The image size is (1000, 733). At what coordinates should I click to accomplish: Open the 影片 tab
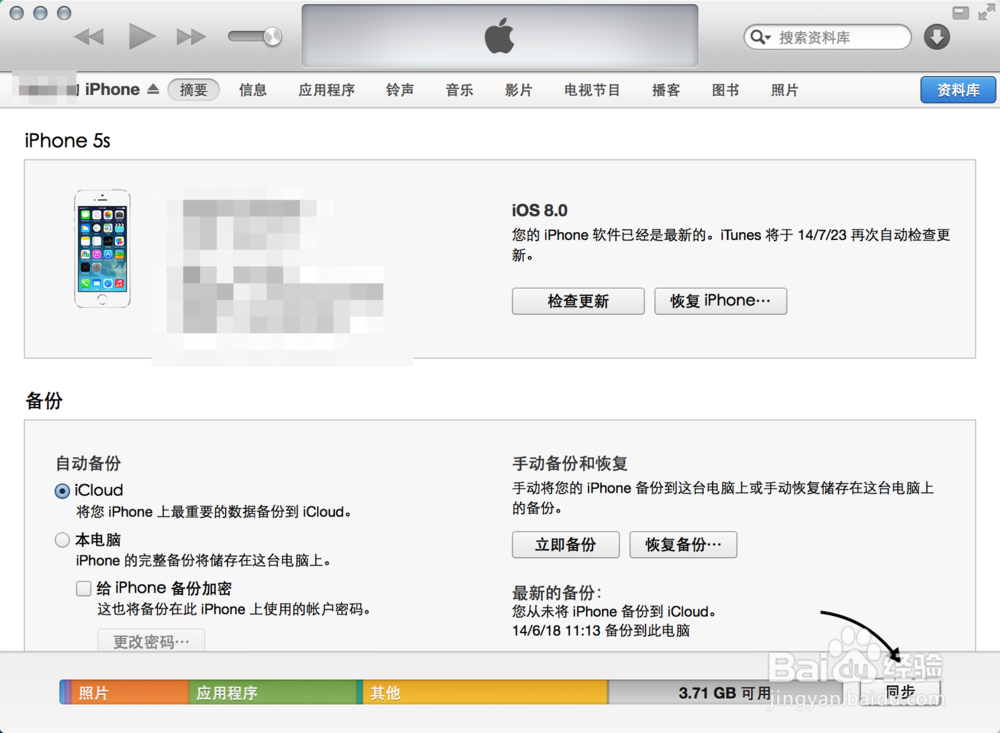coord(518,90)
